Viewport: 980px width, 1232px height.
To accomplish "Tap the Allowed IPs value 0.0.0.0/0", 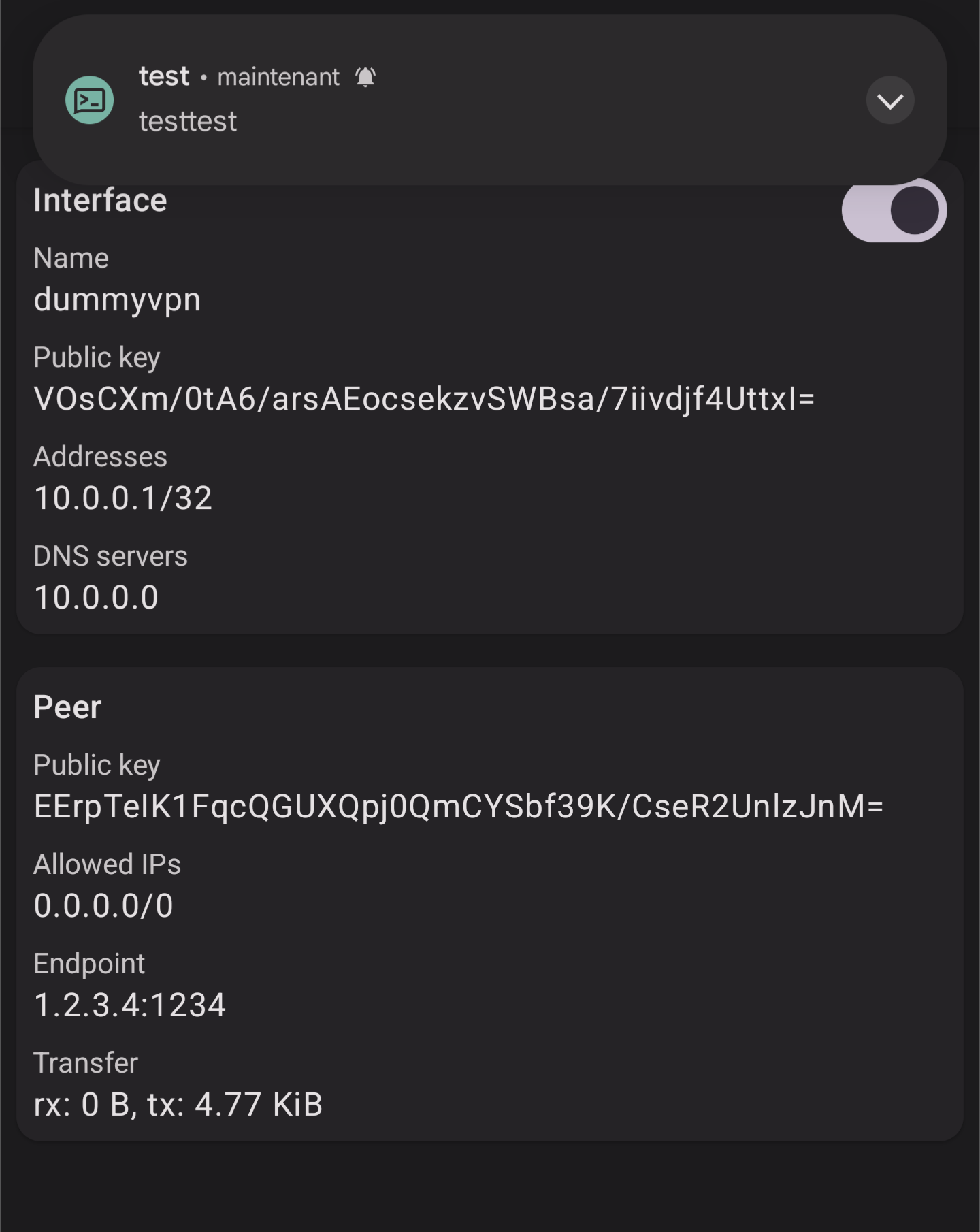I will coord(104,906).
